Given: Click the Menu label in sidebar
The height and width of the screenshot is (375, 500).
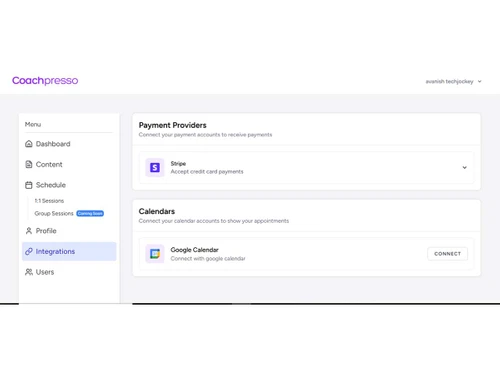Looking at the screenshot, I should tap(33, 124).
